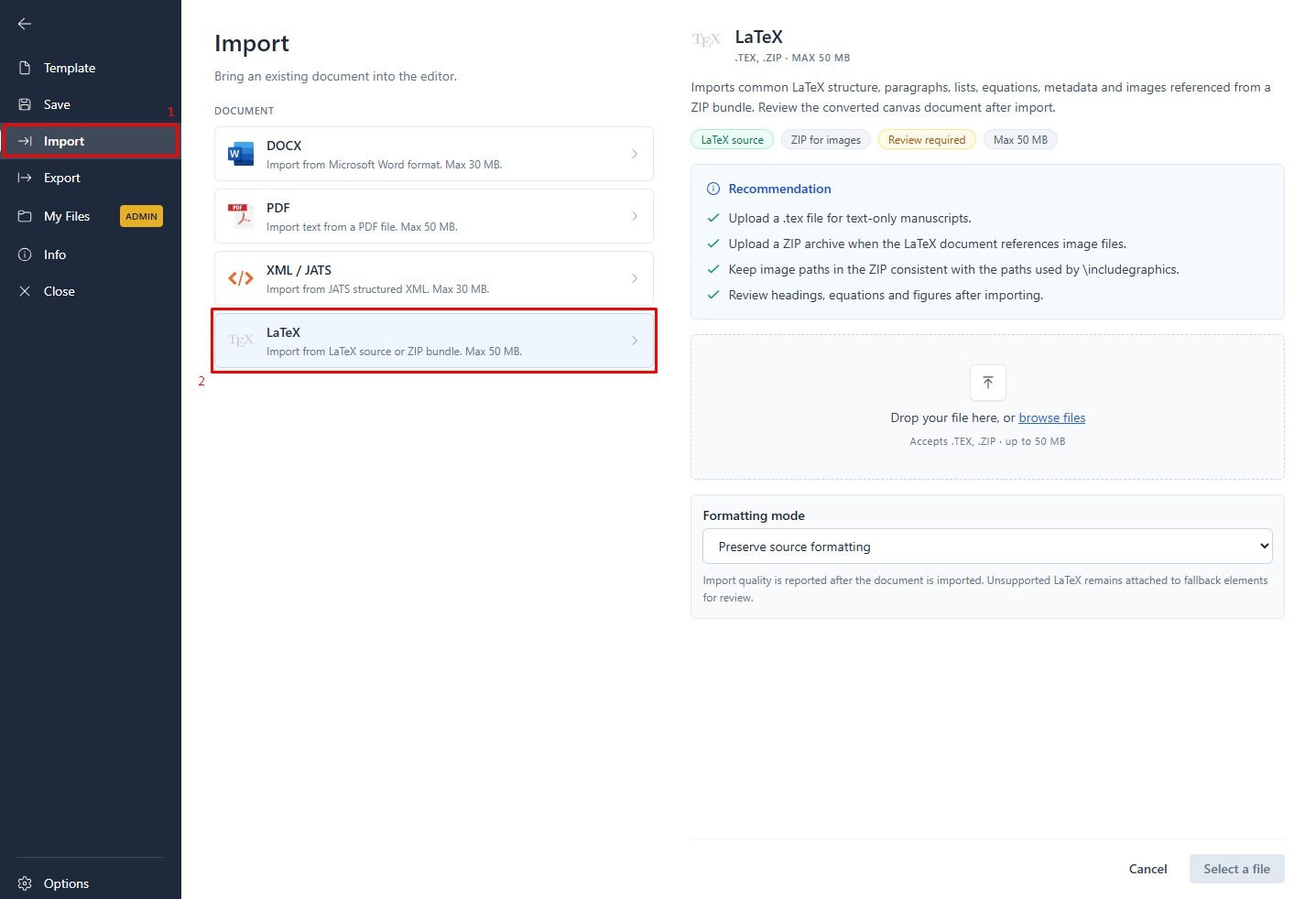Click the LaTeX source tag
The width and height of the screenshot is (1316, 899).
[x=732, y=139]
